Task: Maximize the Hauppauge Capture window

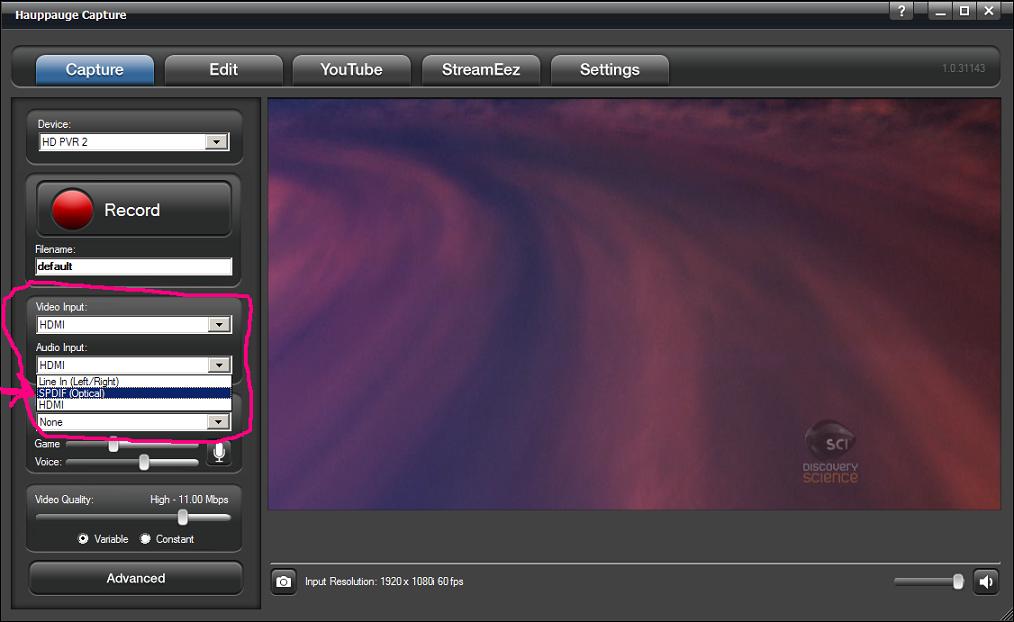Action: [964, 11]
